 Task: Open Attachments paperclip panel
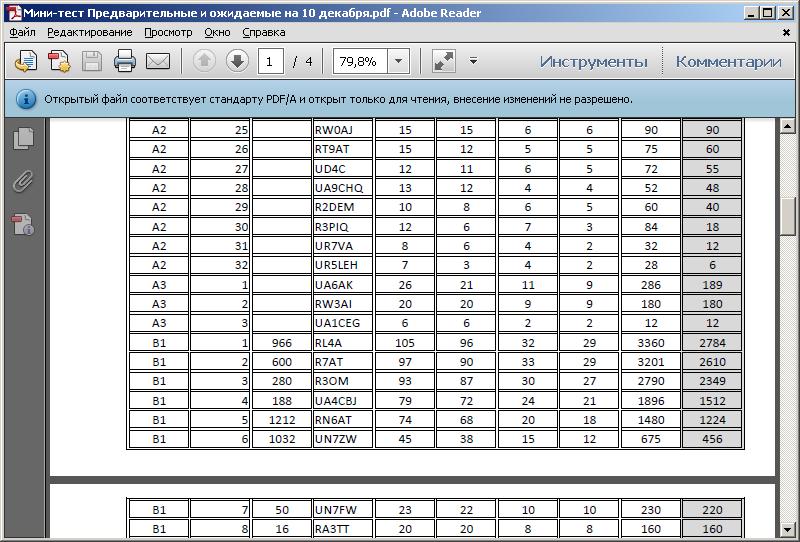point(23,181)
